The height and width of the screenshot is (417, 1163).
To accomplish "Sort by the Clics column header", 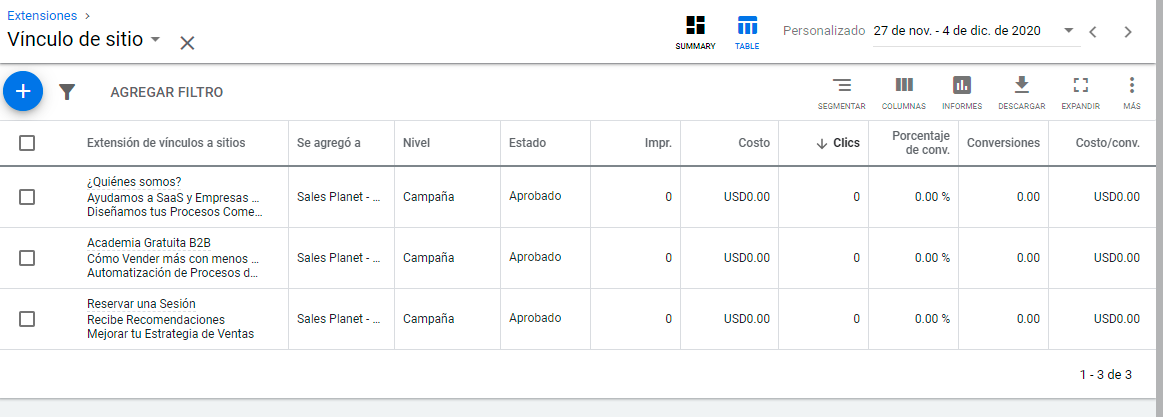I will (x=839, y=143).
